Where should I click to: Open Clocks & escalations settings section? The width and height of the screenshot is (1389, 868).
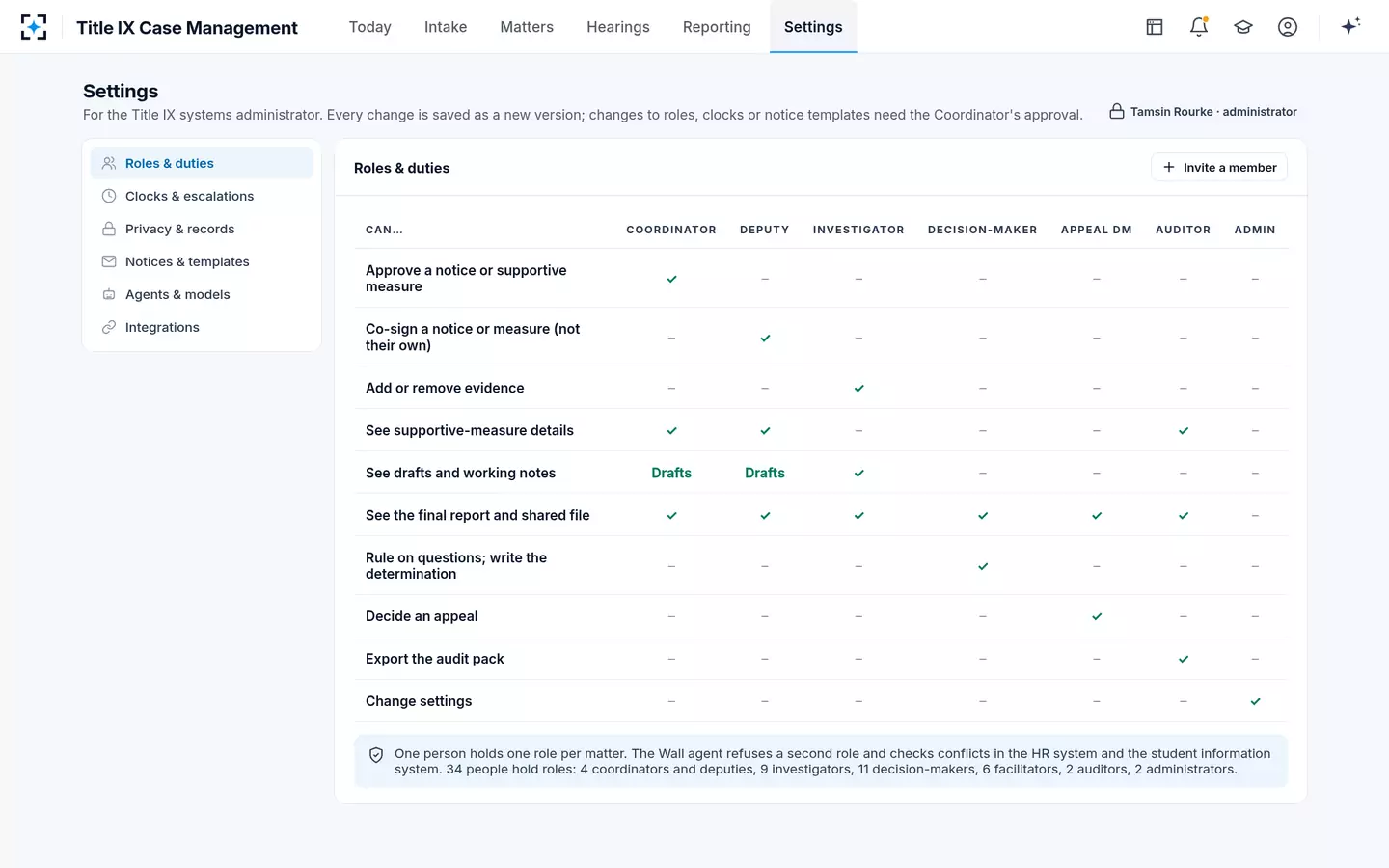point(202,196)
